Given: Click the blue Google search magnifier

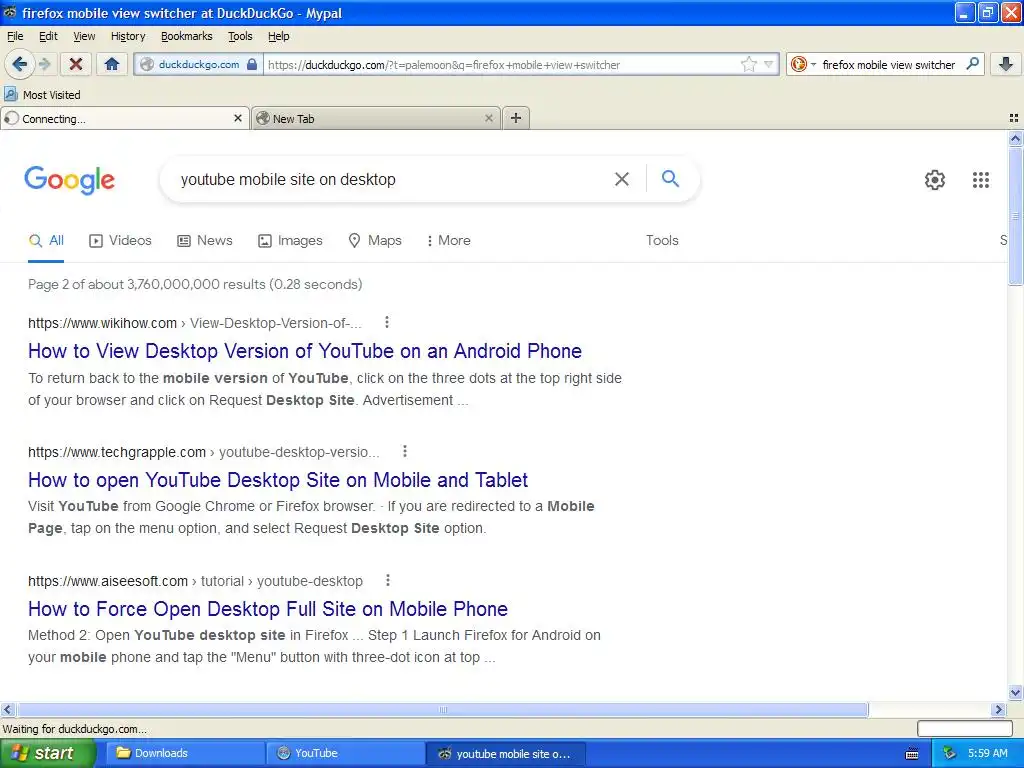Looking at the screenshot, I should tap(671, 178).
